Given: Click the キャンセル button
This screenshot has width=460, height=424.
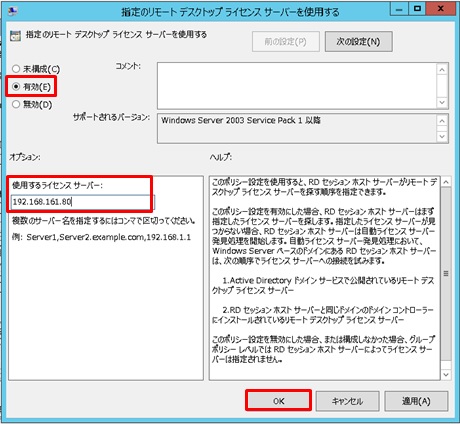Looking at the screenshot, I should (347, 401).
